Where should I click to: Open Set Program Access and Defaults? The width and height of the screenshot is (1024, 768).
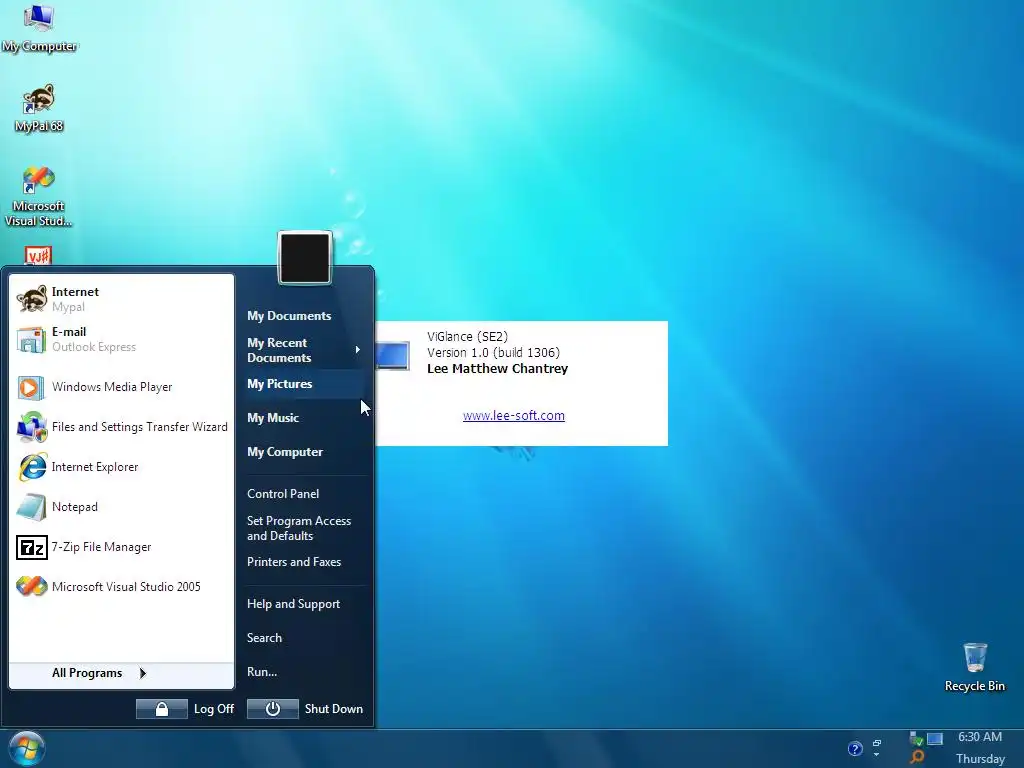click(303, 528)
